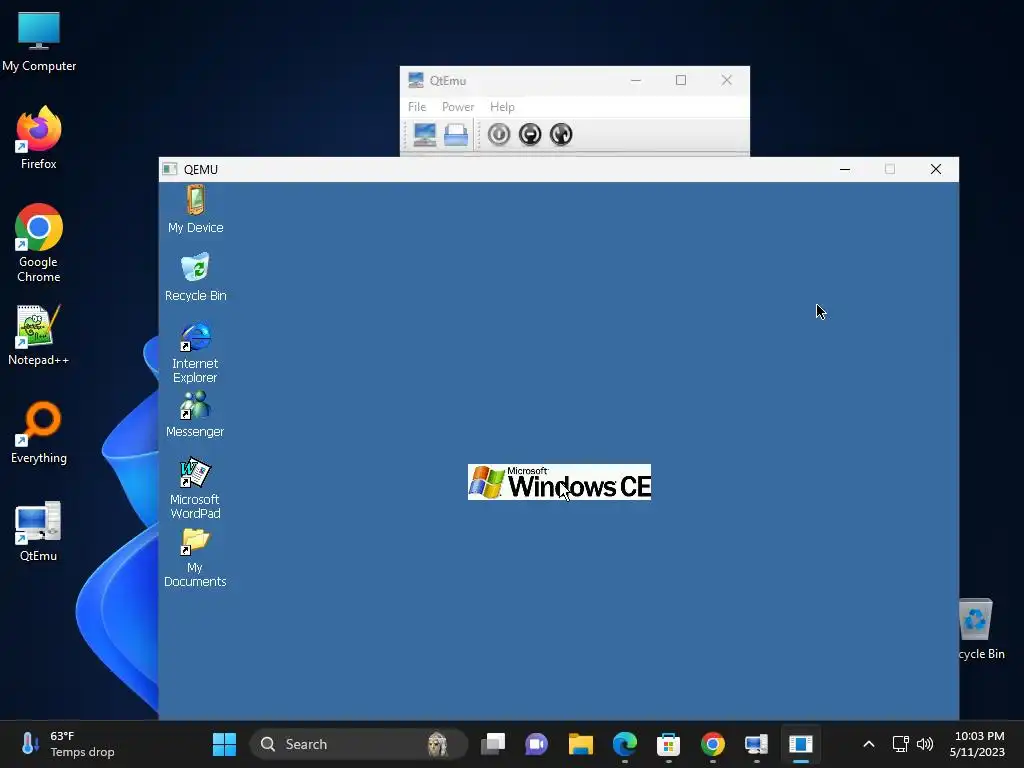Open weather widget showing 63°F
Image resolution: width=1024 pixels, height=768 pixels.
[68, 744]
